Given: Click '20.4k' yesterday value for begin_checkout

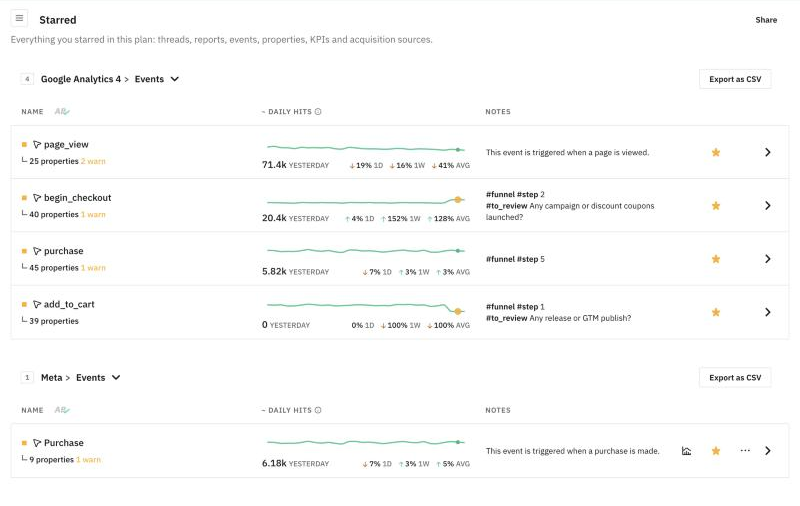Looking at the screenshot, I should [x=274, y=218].
